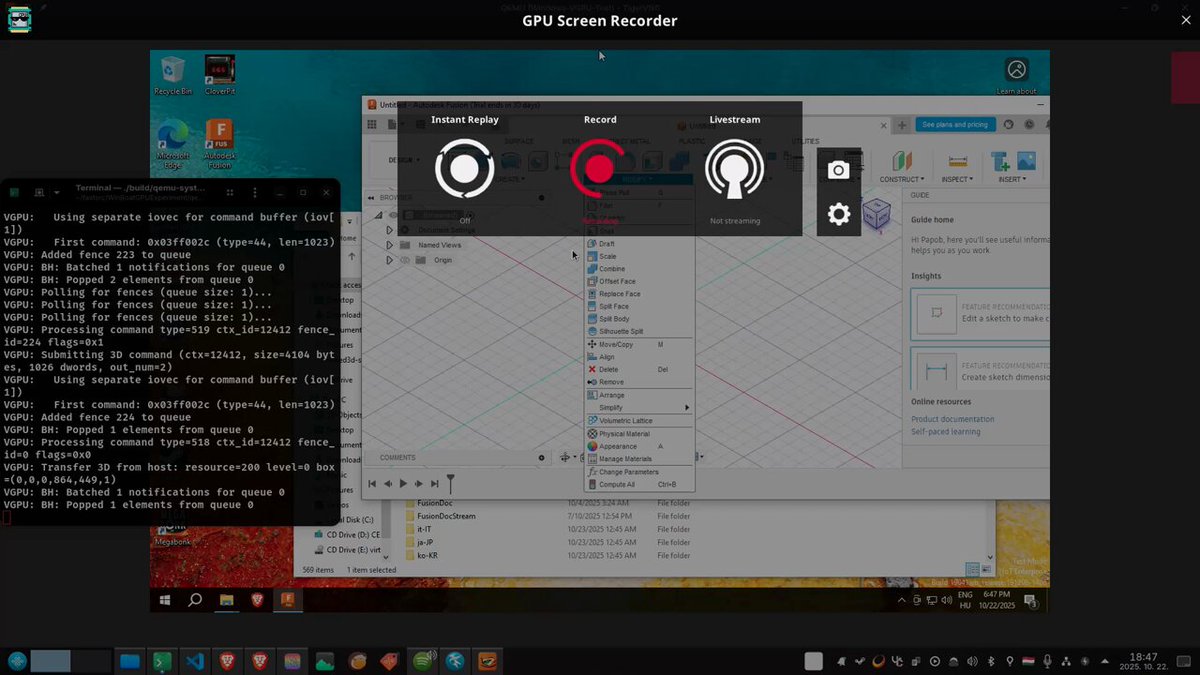Viewport: 1200px width, 675px height.
Task: Choose Replace Face menu entry
Action: [x=639, y=294]
